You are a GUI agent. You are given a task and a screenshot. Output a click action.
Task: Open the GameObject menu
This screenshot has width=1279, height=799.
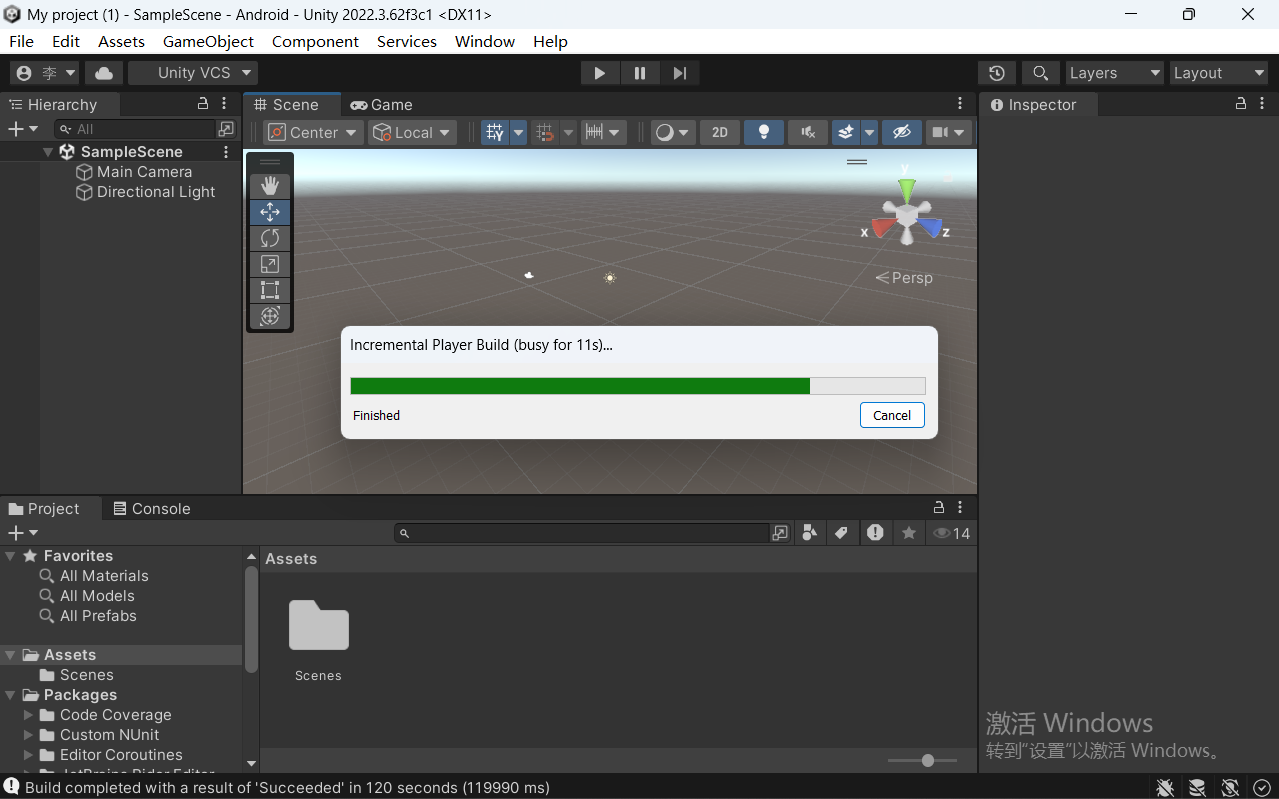click(x=208, y=41)
